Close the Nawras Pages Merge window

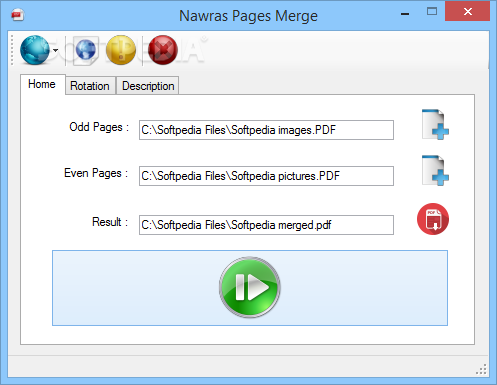[468, 12]
